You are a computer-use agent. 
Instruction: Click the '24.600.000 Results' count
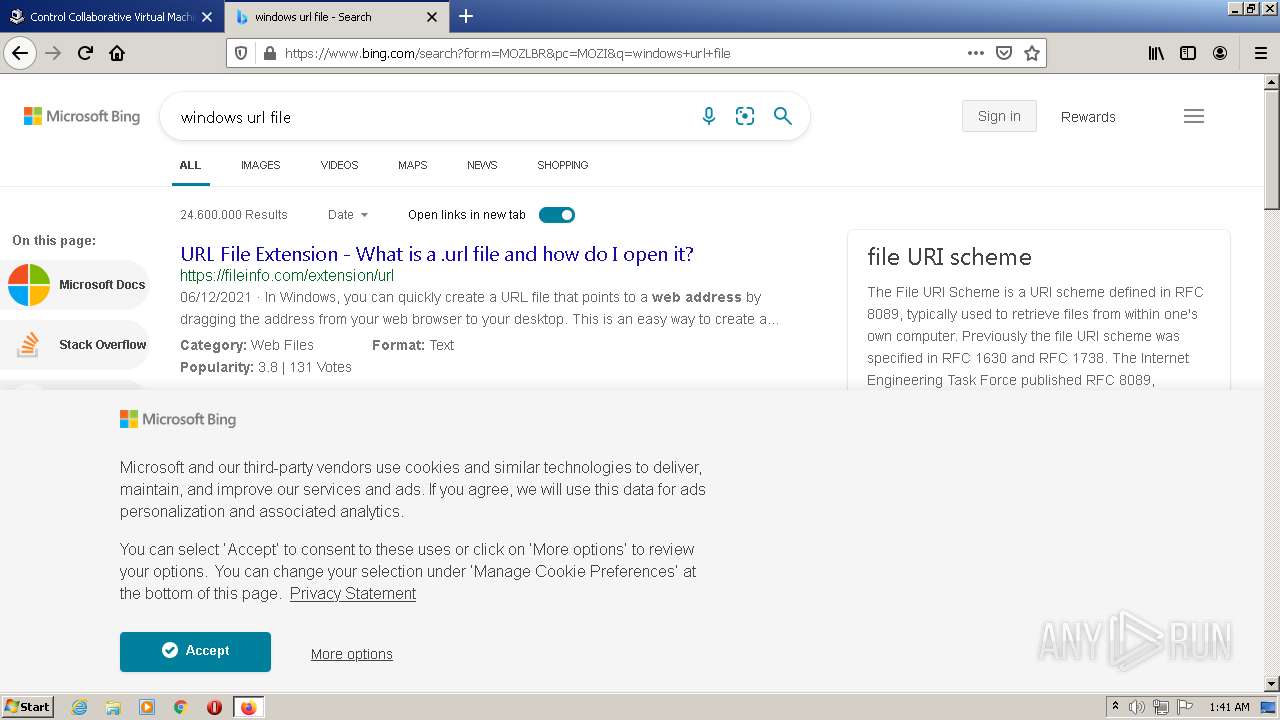click(x=234, y=215)
